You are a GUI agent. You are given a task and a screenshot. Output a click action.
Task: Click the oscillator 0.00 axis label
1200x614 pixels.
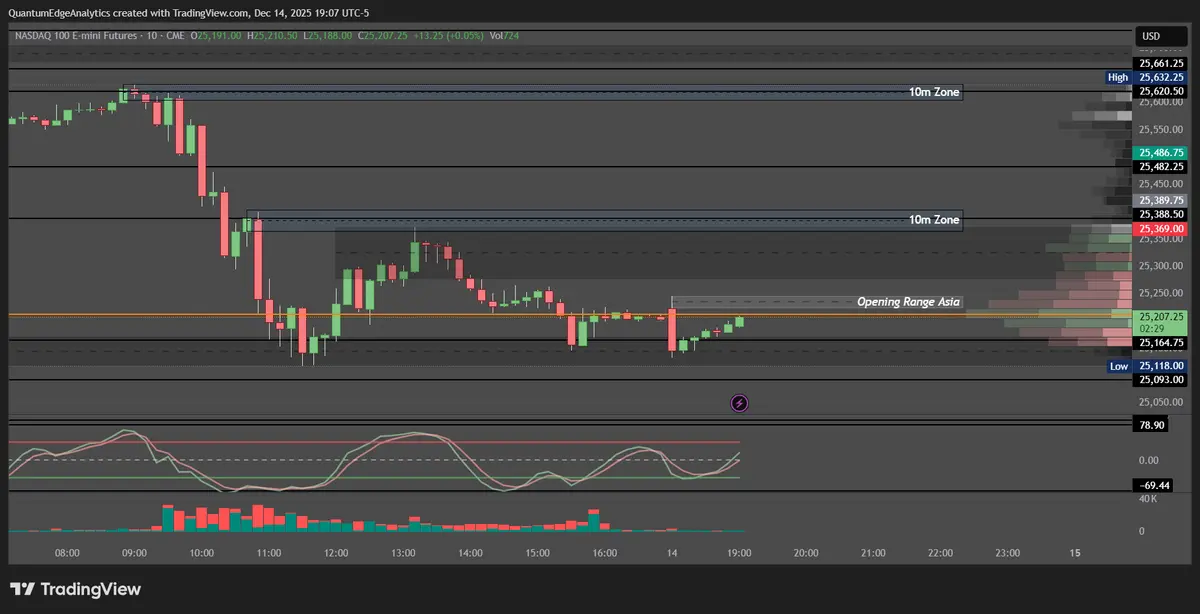(x=1148, y=460)
